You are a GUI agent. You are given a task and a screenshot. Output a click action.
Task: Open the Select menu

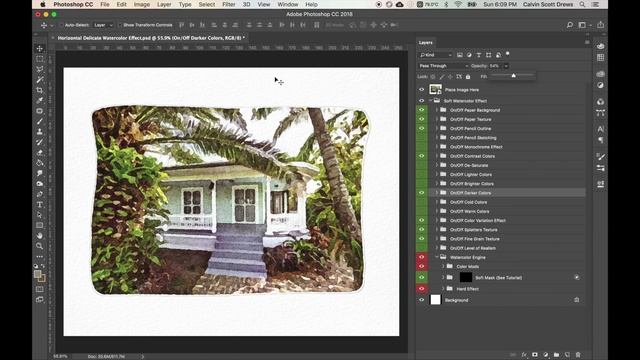click(x=207, y=4)
